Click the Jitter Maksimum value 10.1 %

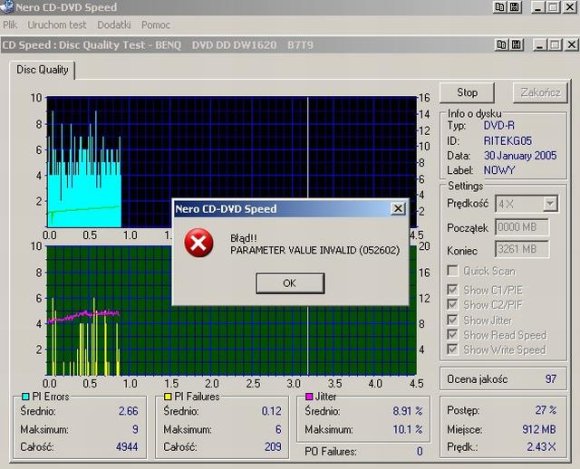(x=407, y=430)
